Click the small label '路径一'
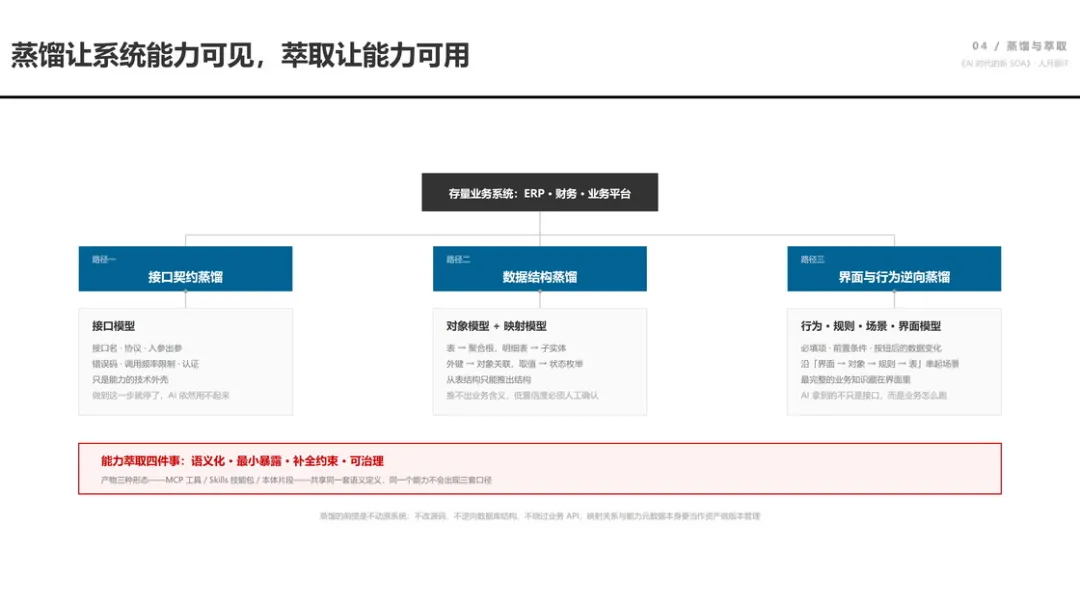The height and width of the screenshot is (608, 1080). (104, 260)
